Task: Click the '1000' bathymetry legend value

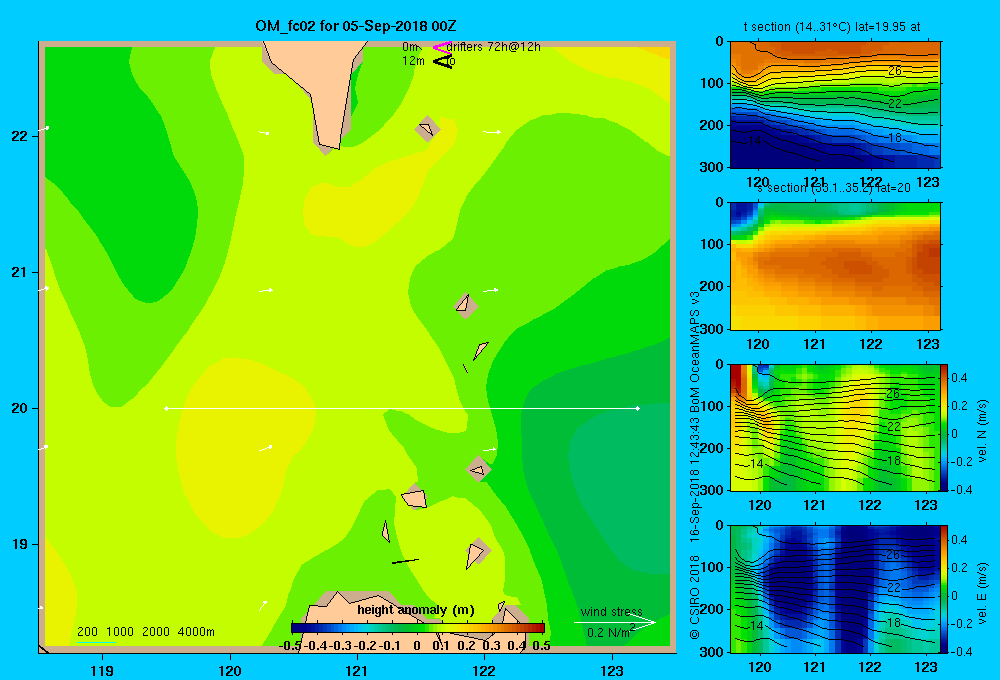Action: point(120,632)
